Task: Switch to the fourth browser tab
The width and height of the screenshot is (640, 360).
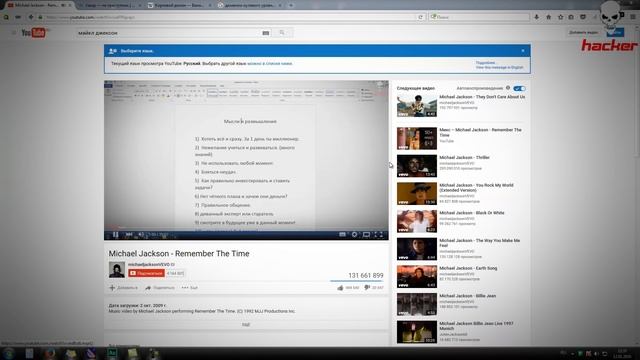Action: pos(250,5)
